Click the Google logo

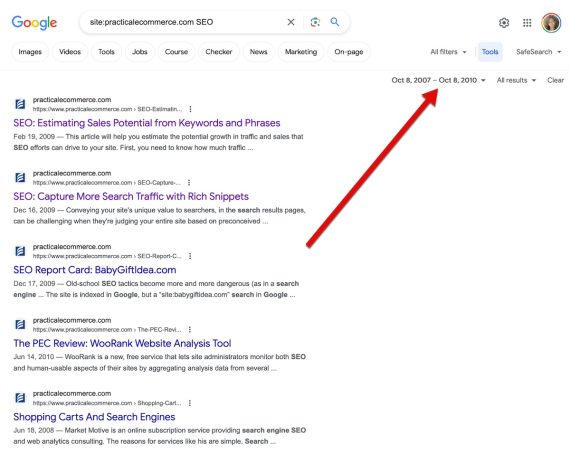coord(34,23)
